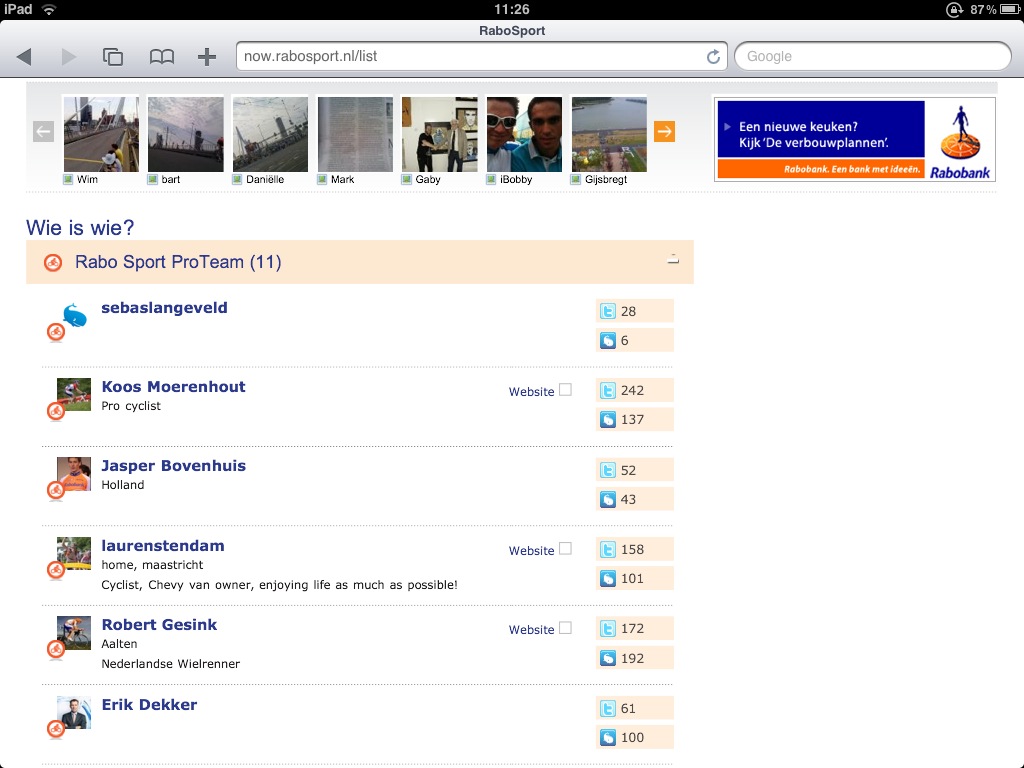Tap the Safari back arrow
The width and height of the screenshot is (1024, 768).
point(24,57)
